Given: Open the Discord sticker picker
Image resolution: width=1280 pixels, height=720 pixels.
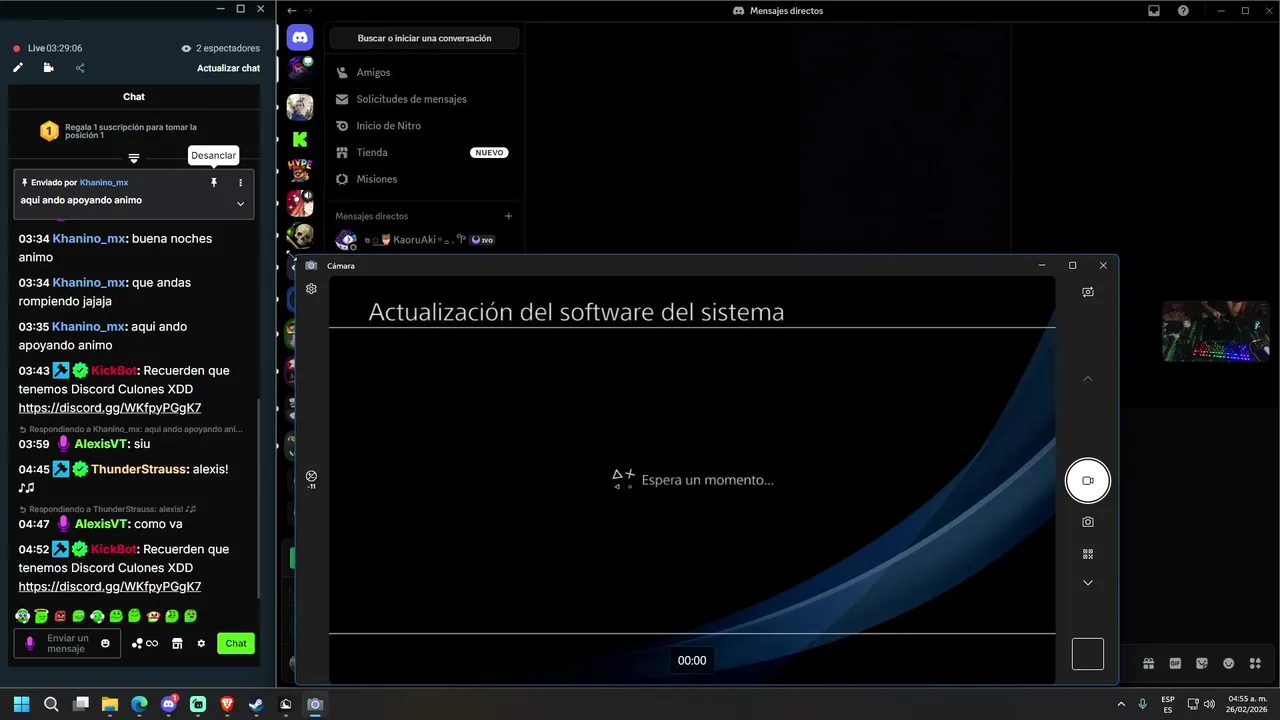Looking at the screenshot, I should click(x=1202, y=663).
